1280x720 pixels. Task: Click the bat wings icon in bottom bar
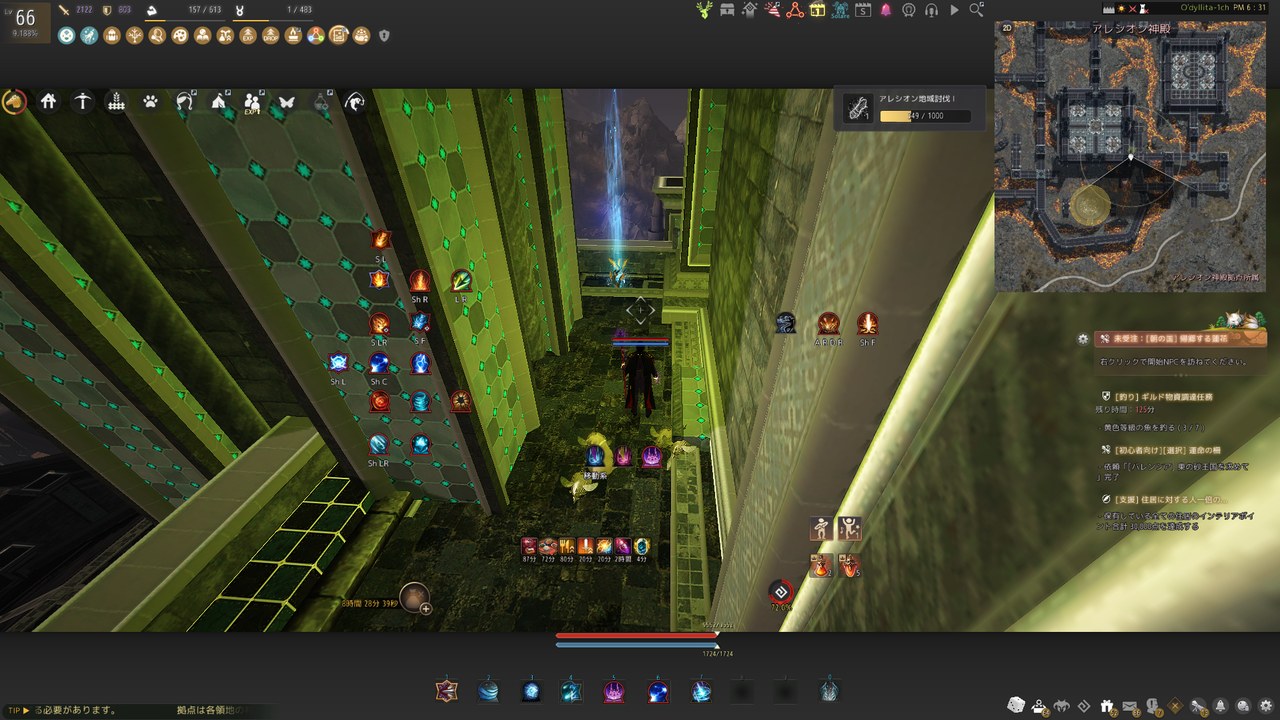tap(1061, 705)
